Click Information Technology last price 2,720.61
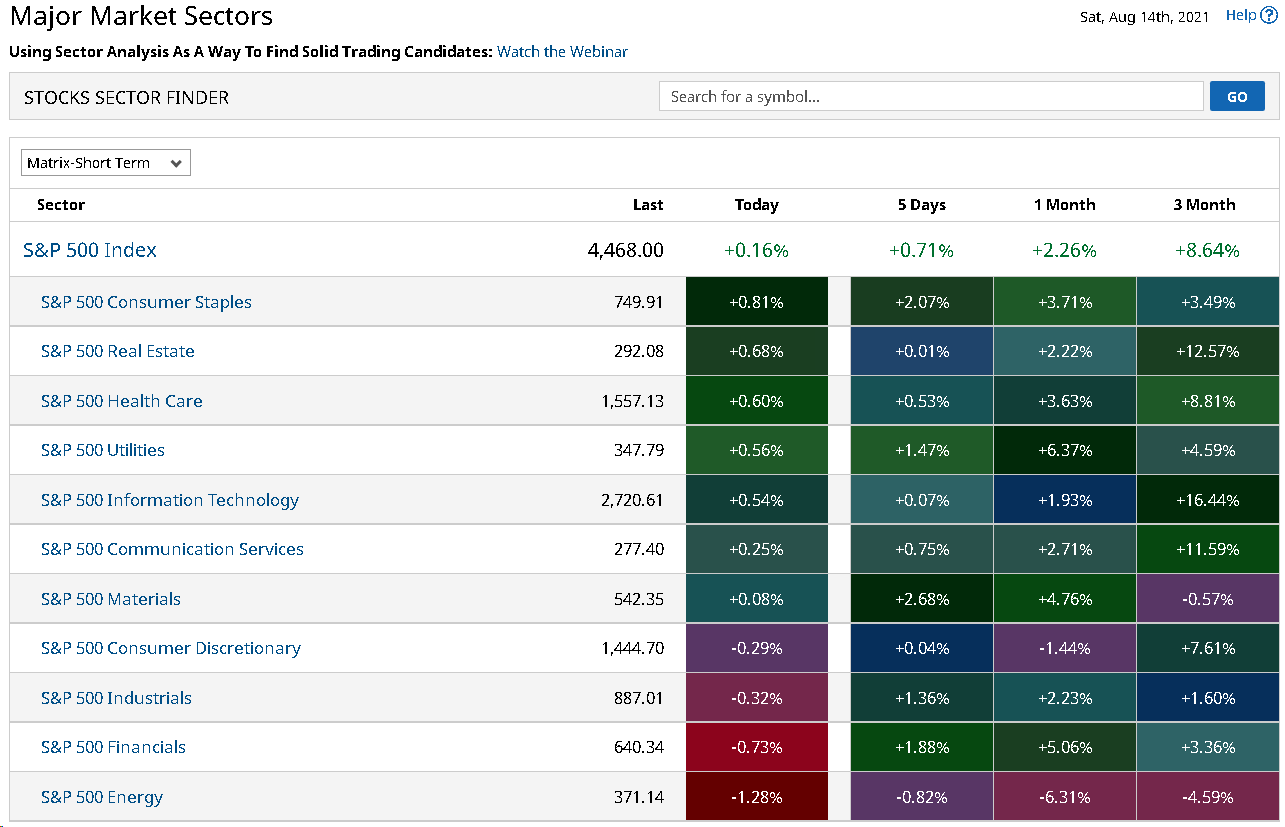 click(x=633, y=500)
